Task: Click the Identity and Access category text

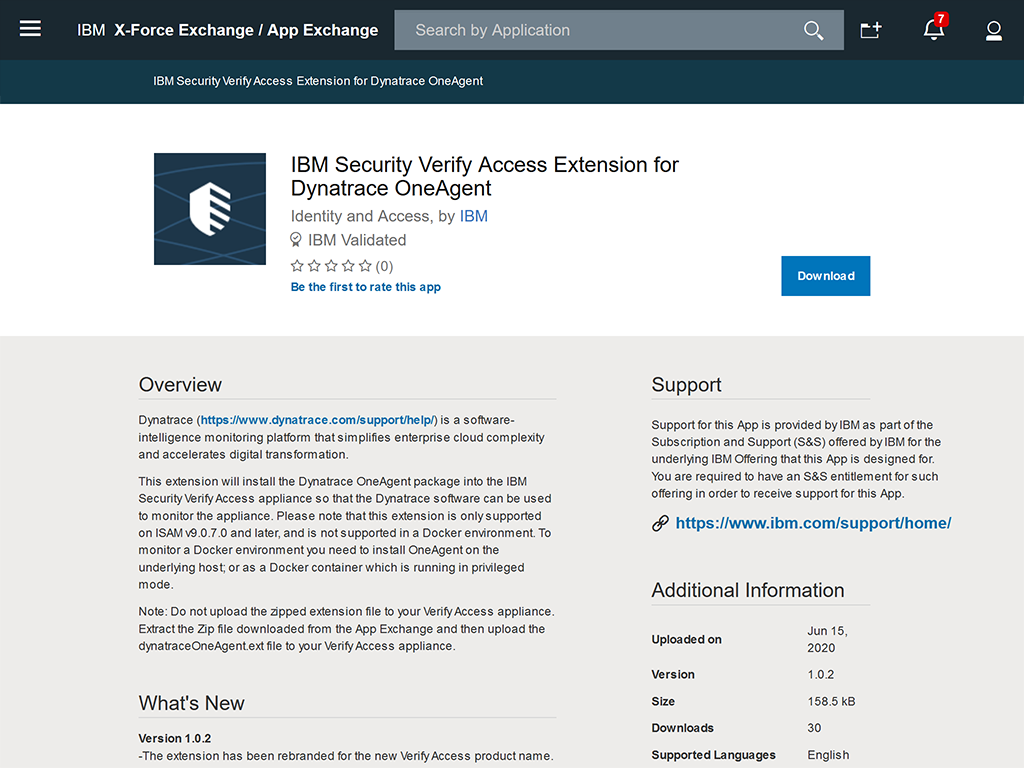Action: [x=360, y=216]
